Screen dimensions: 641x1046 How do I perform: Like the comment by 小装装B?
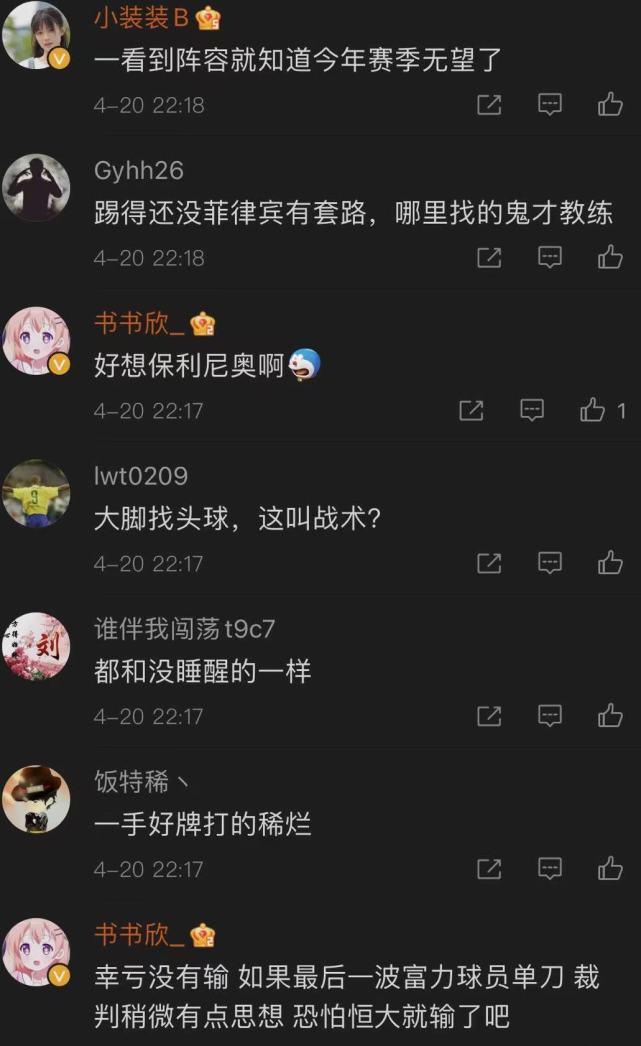coord(610,105)
